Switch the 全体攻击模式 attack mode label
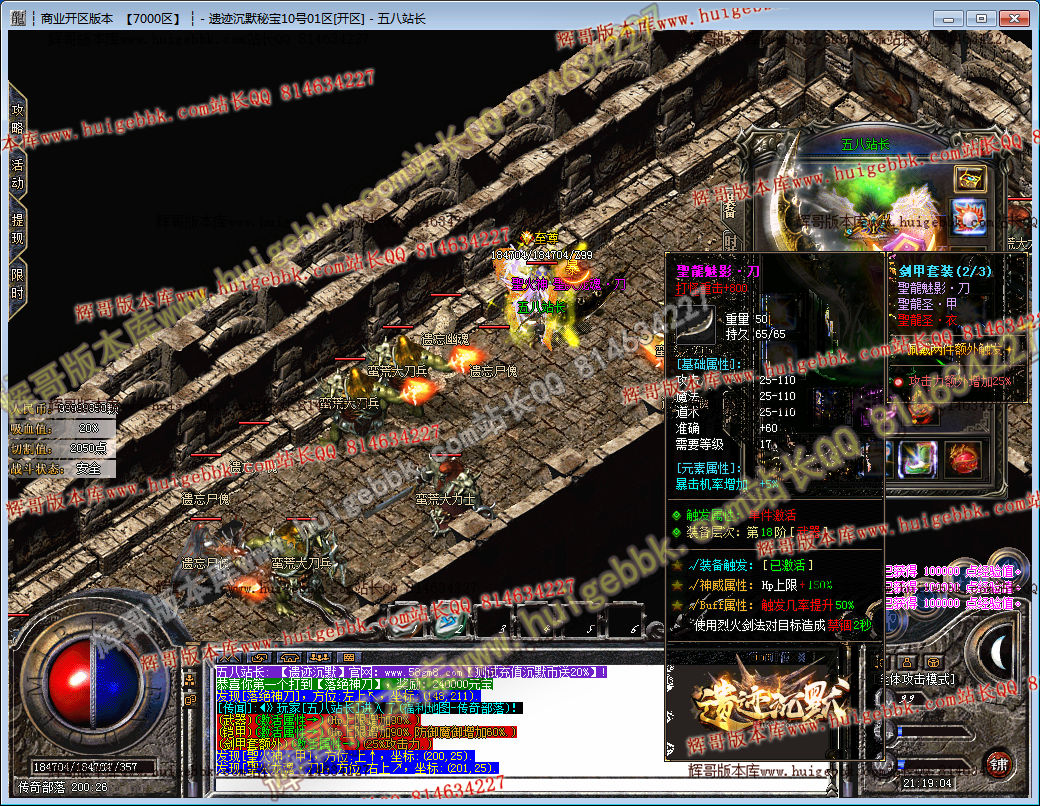This screenshot has width=1040, height=806. pyautogui.click(x=918, y=679)
